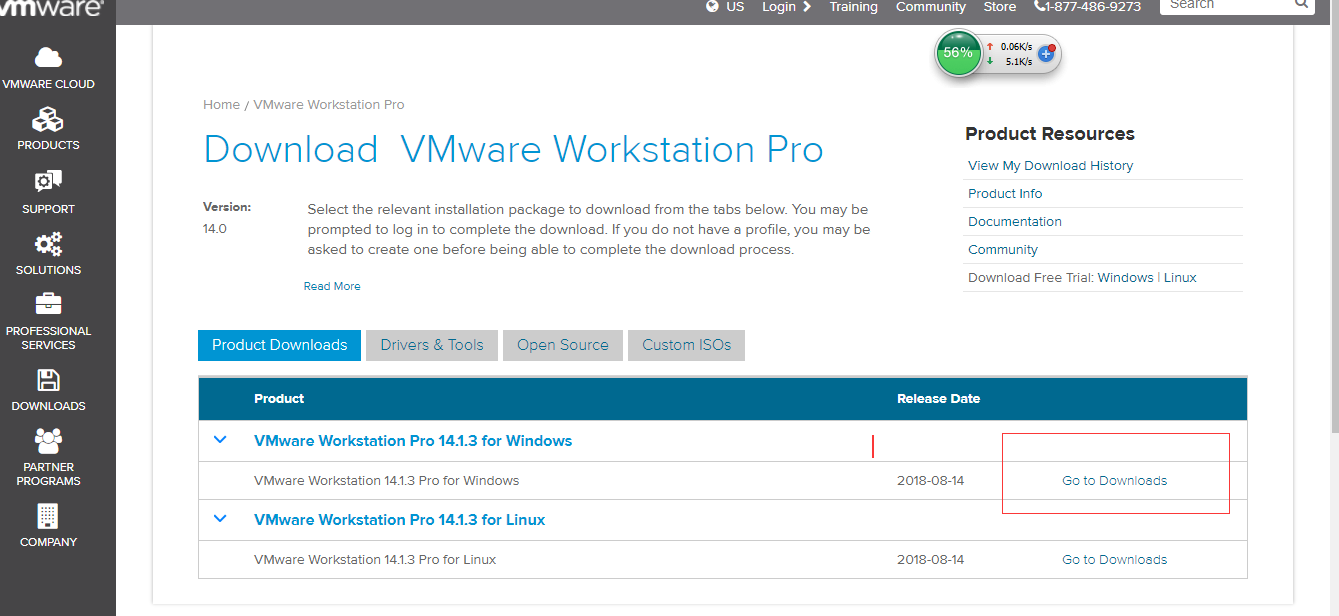This screenshot has width=1339, height=616.
Task: Open the Training menu item
Action: pos(853,6)
